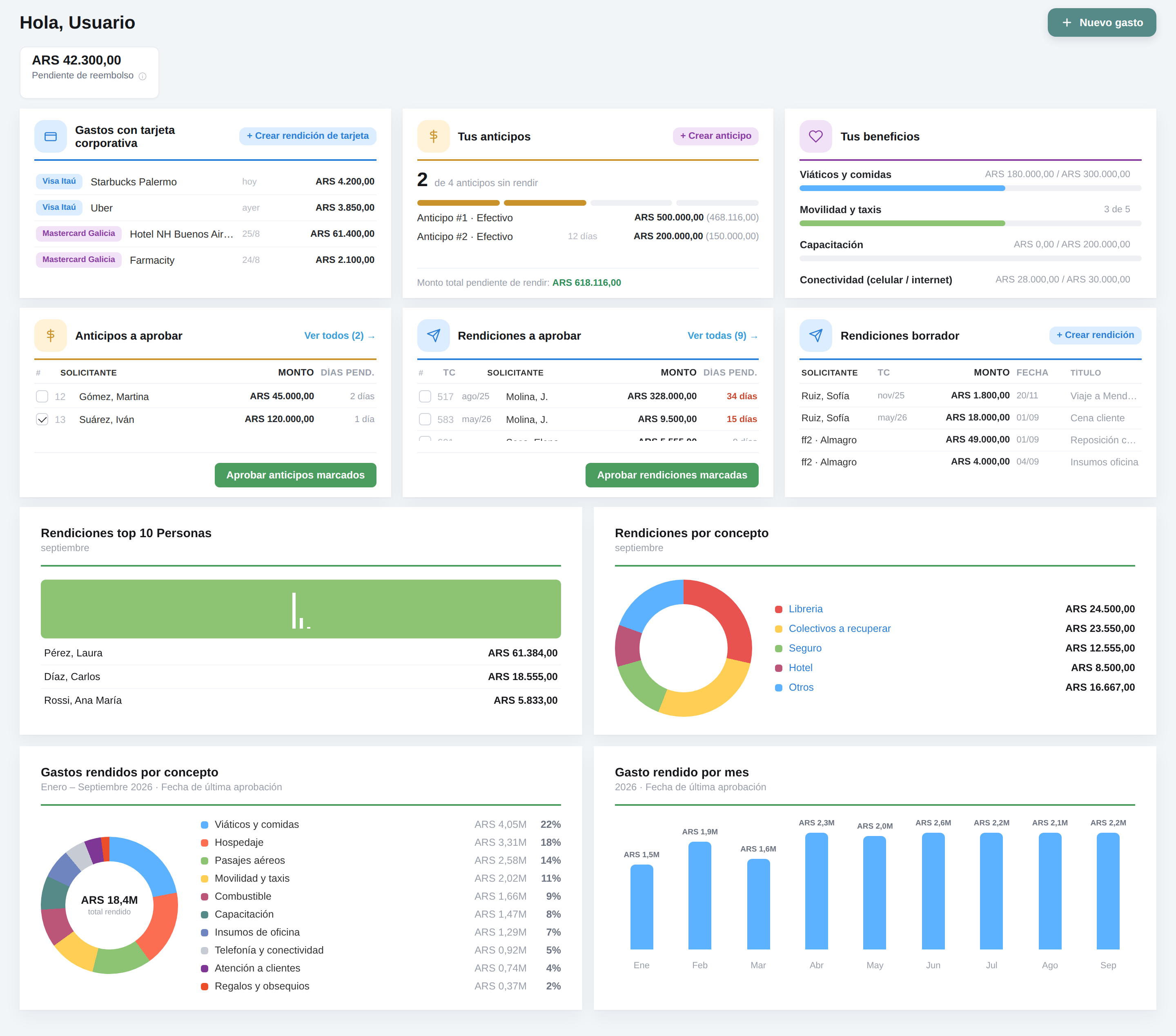Viewport: 1176px width, 1036px height.
Task: Click the green top 10 Personas chart
Action: [300, 609]
